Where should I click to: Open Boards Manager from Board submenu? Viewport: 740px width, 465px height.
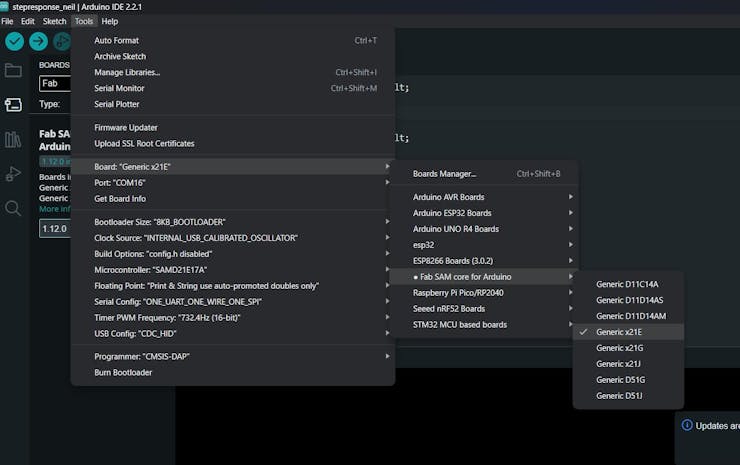point(485,174)
